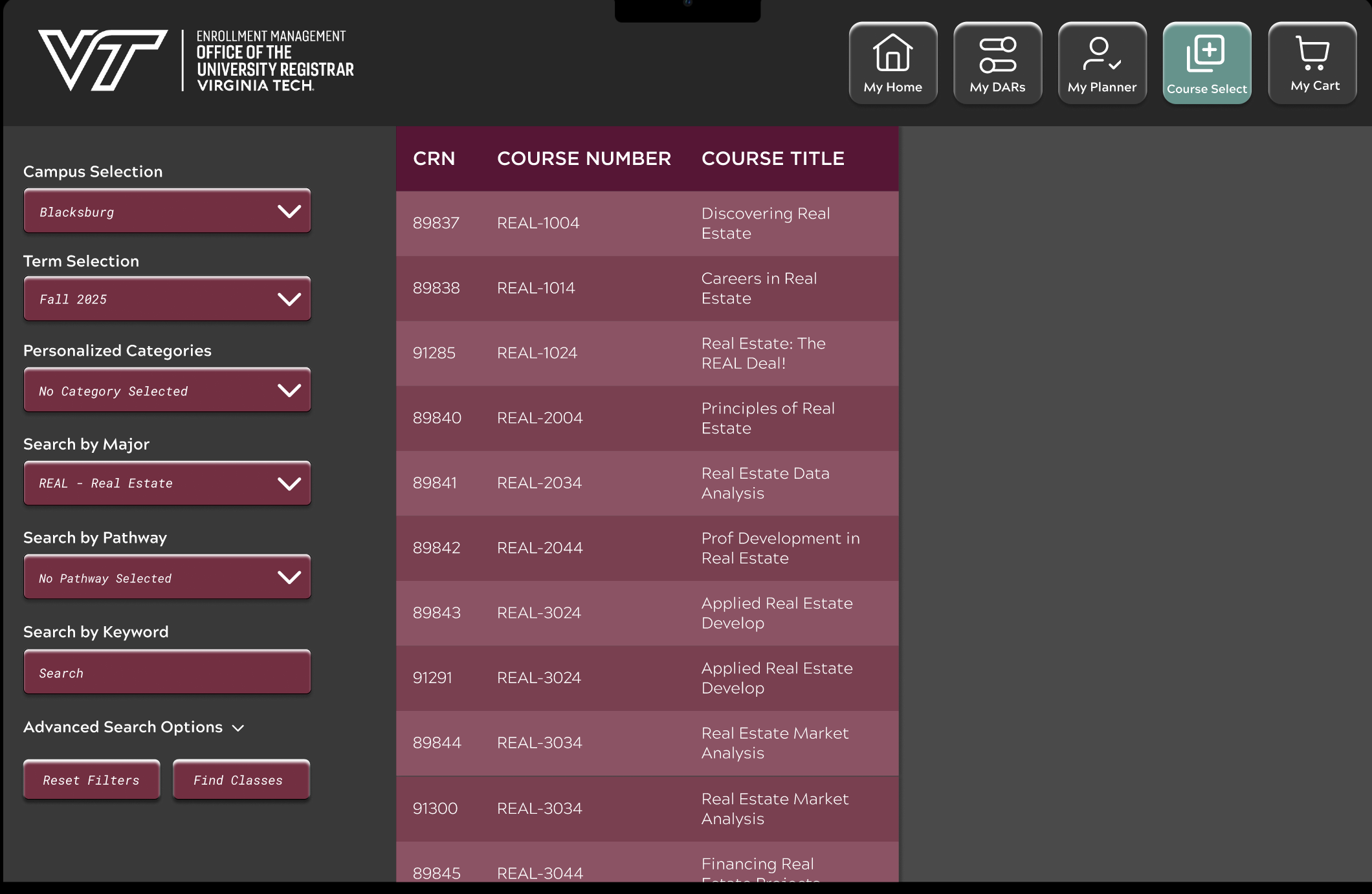Click Reset Filters button

pyautogui.click(x=91, y=780)
